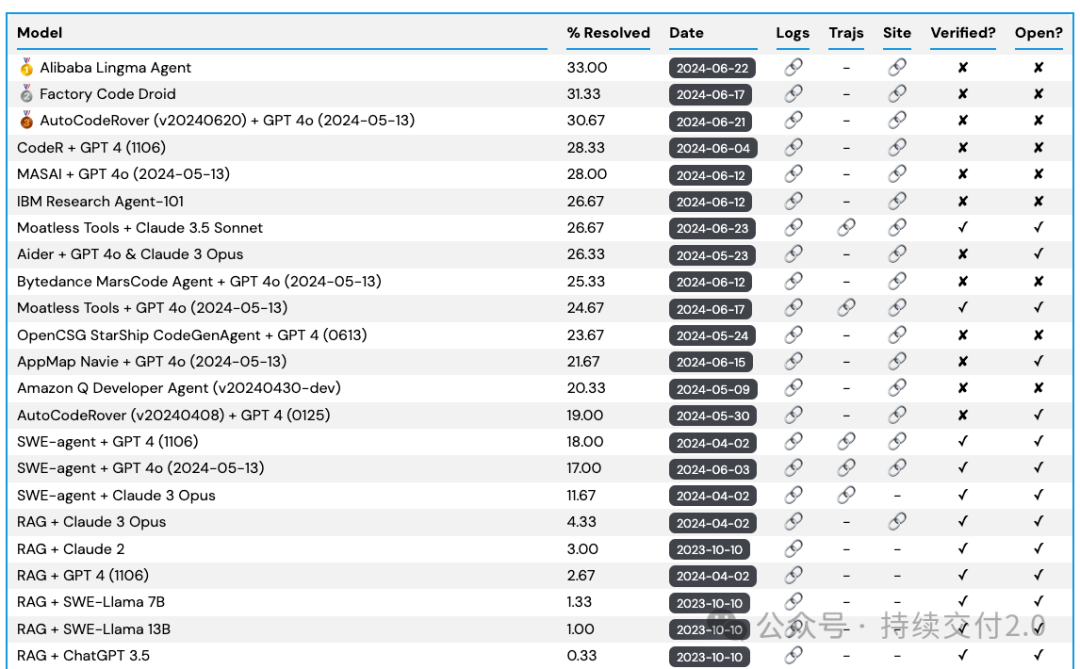Screen dimensions: 1080x669
Task: Open Logs link for IBM Research Agent-101
Action: (793, 201)
